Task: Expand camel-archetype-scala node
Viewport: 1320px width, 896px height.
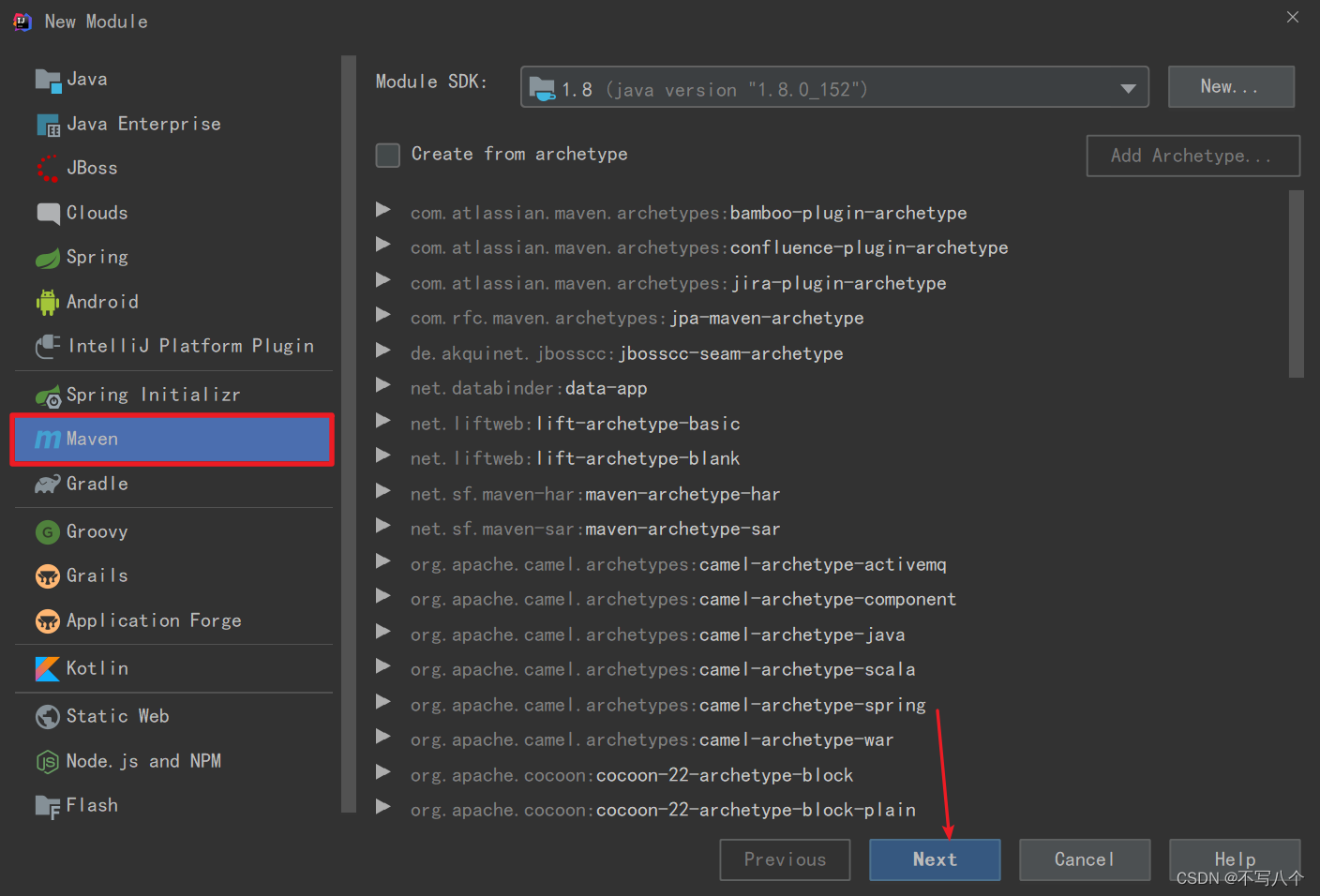Action: 382,666
